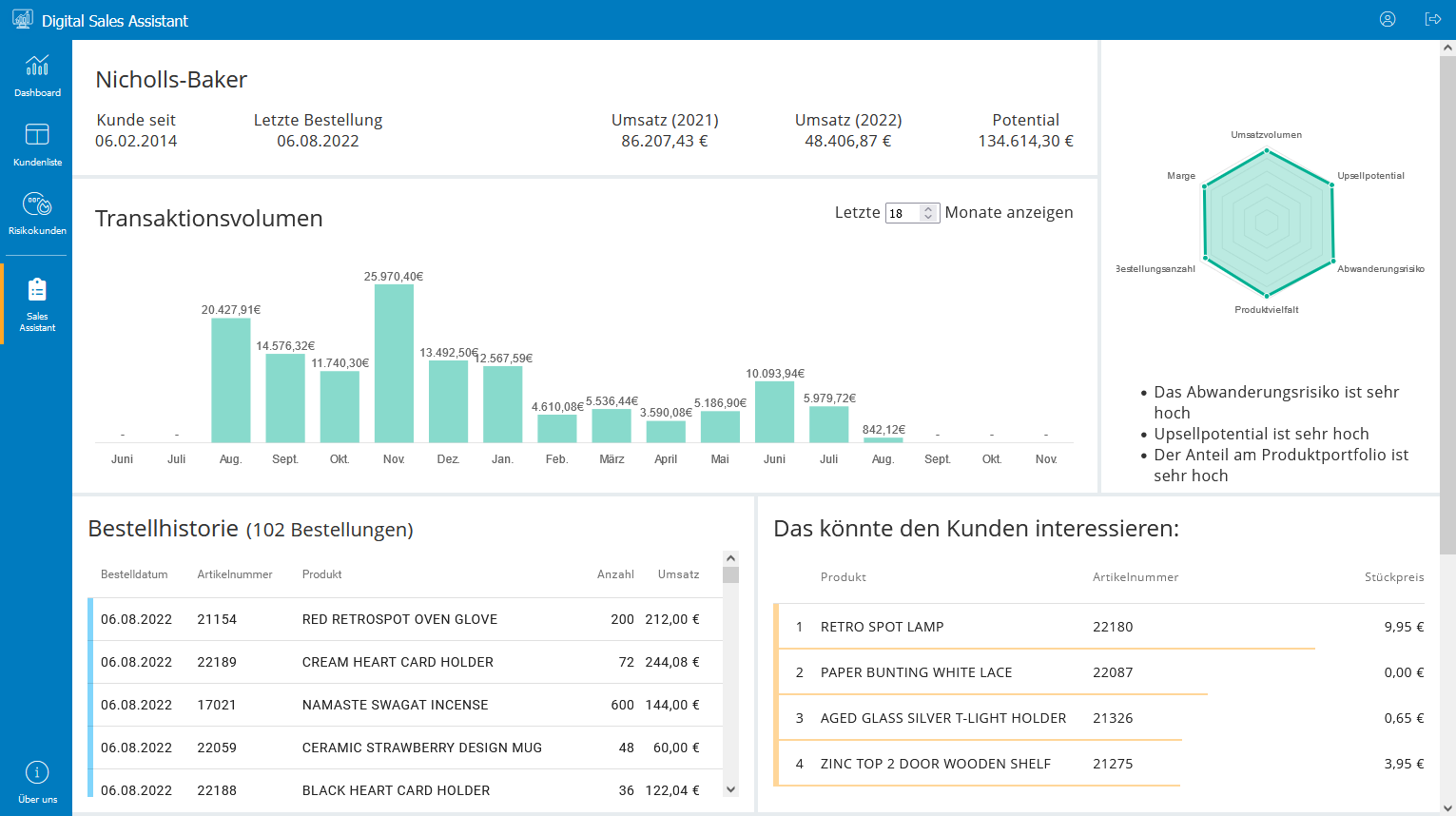The height and width of the screenshot is (816, 1456).
Task: Click the Digital Sales Assistant logo icon
Action: click(22, 20)
